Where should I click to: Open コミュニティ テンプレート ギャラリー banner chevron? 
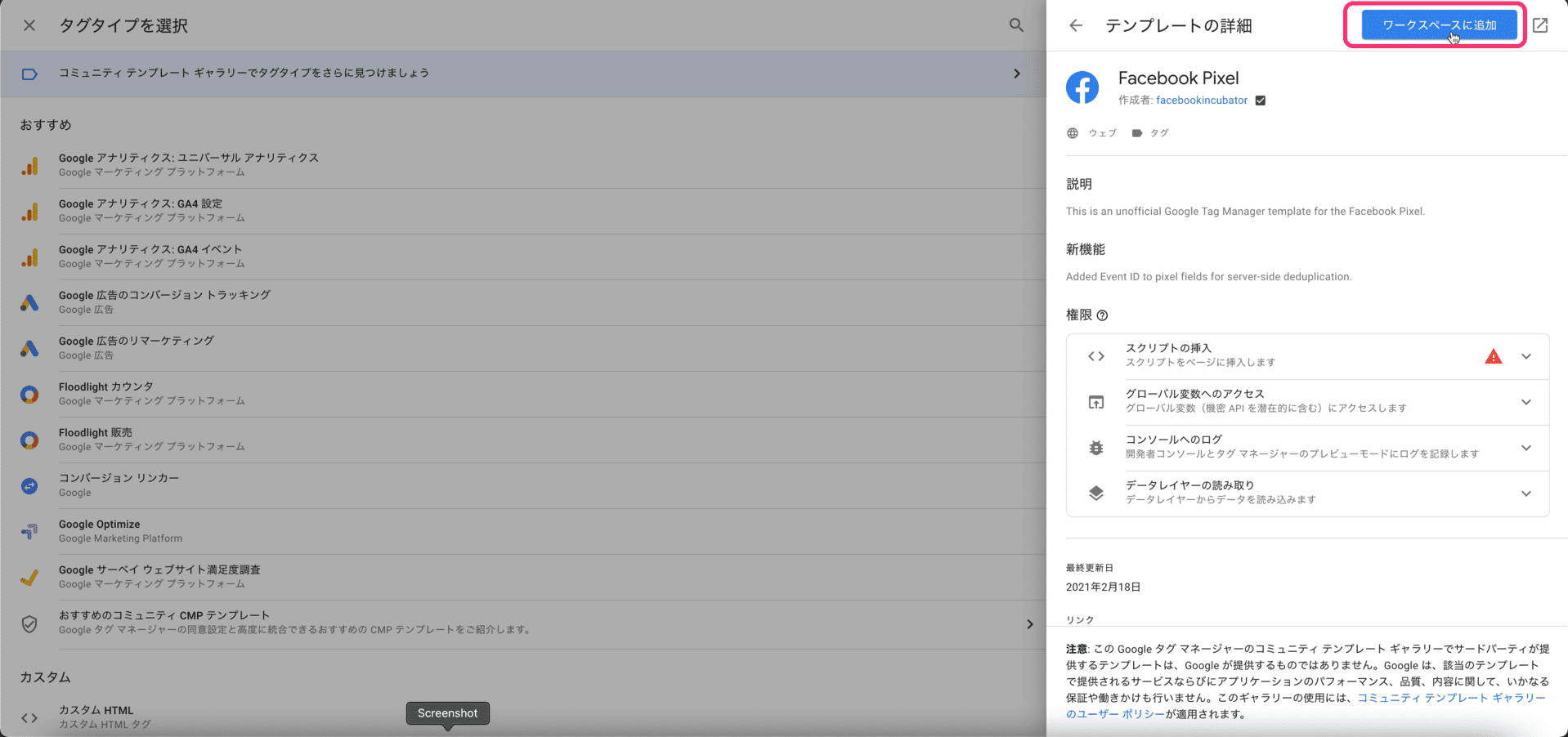[1017, 74]
